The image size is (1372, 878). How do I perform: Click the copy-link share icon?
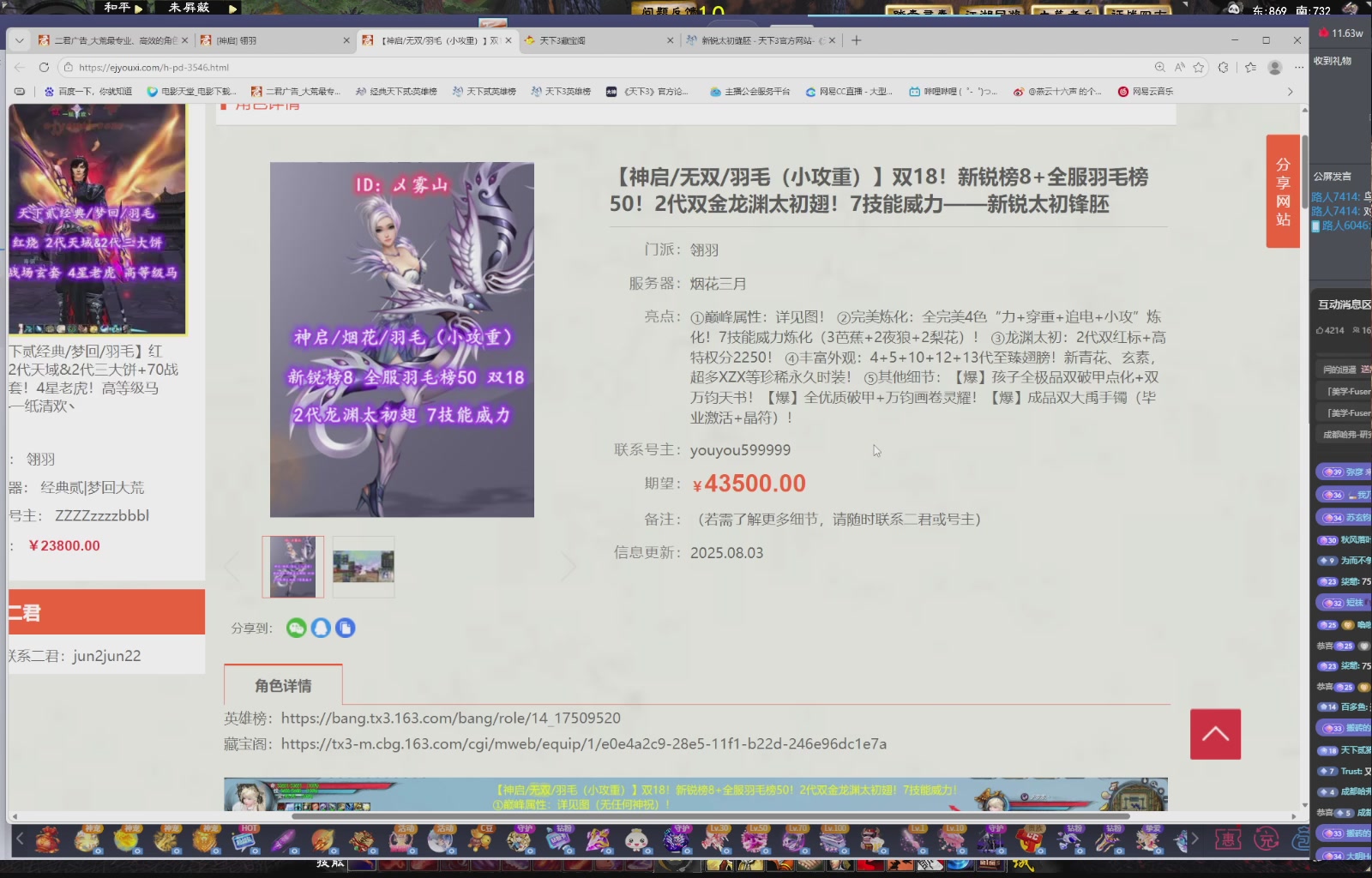[x=345, y=628]
